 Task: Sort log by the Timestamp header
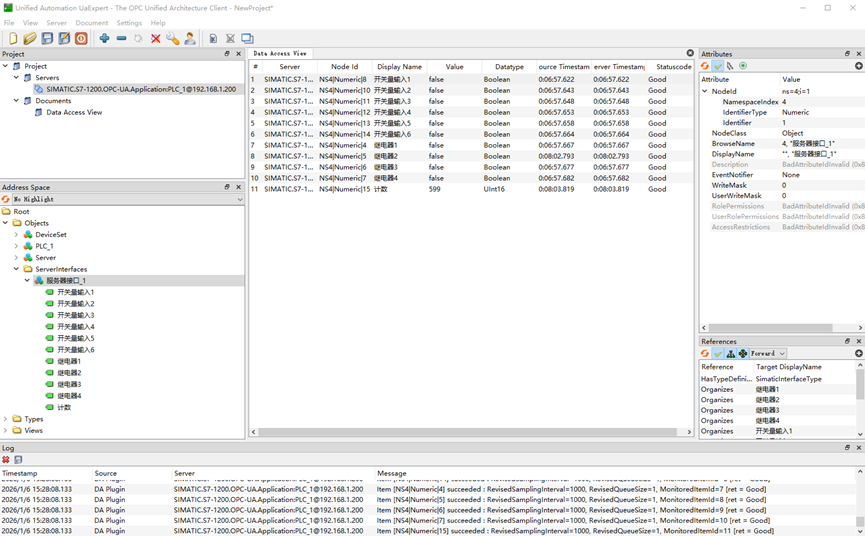coord(46,473)
